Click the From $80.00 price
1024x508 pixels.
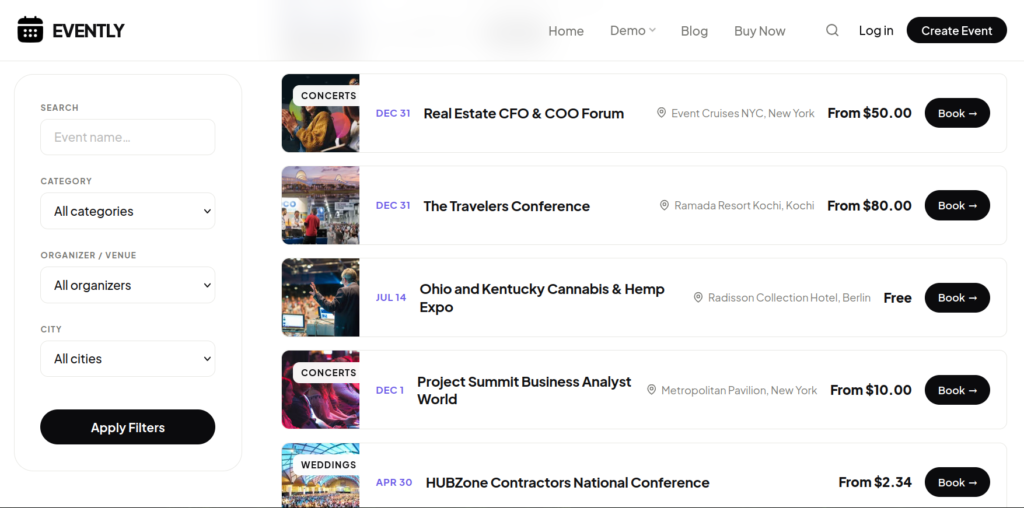[x=869, y=206]
